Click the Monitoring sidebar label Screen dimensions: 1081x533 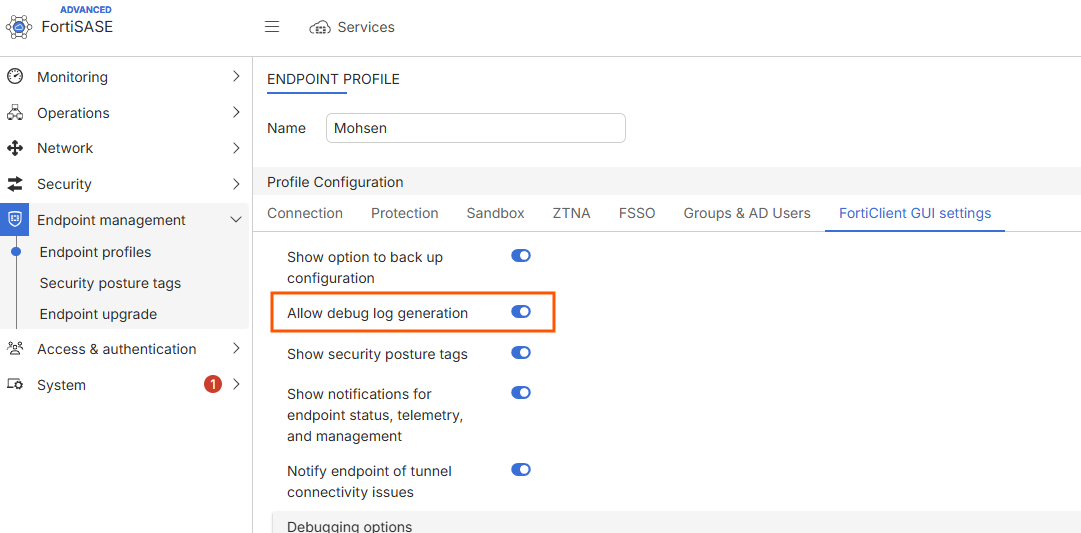[72, 77]
